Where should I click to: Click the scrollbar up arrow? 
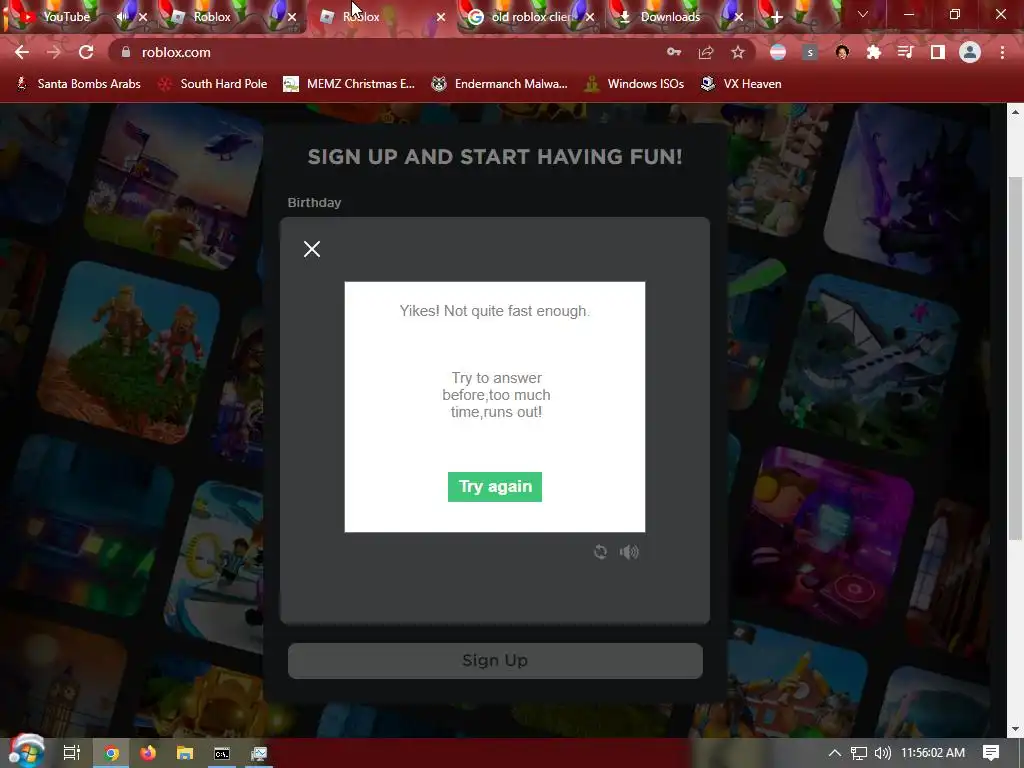[1015, 112]
